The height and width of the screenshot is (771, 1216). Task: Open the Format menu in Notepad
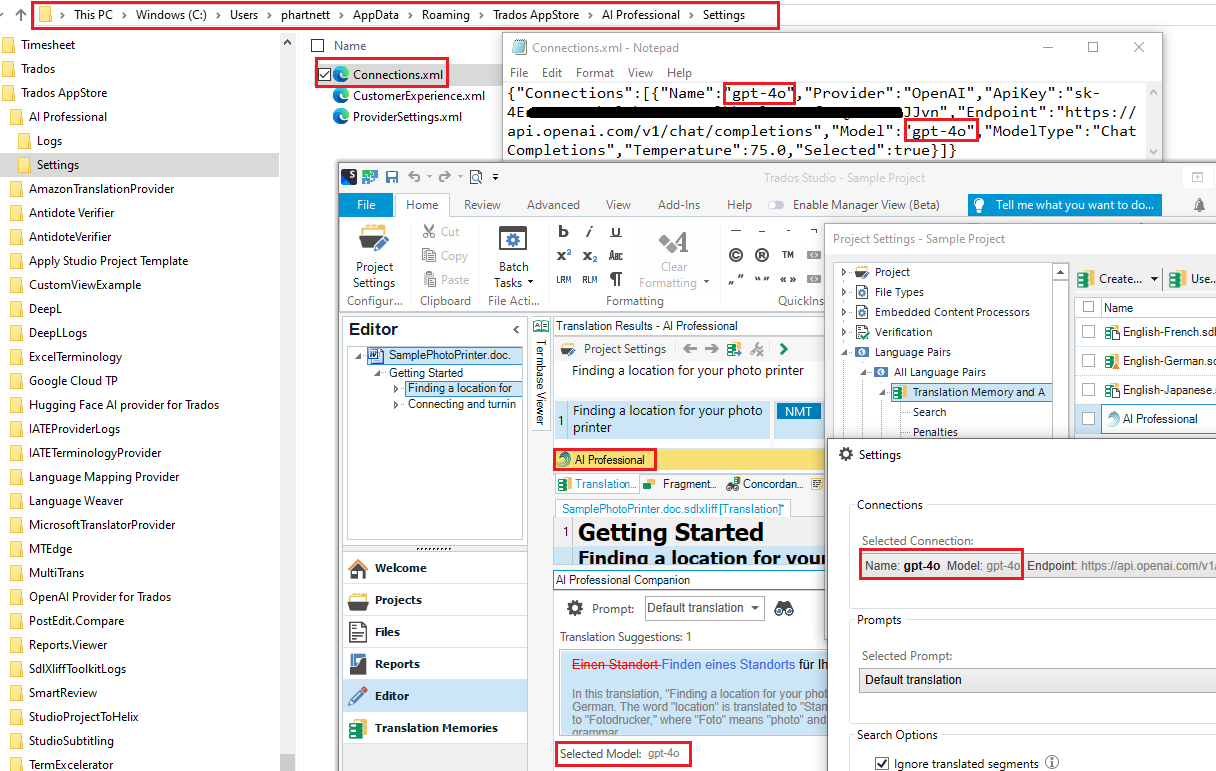pos(595,72)
